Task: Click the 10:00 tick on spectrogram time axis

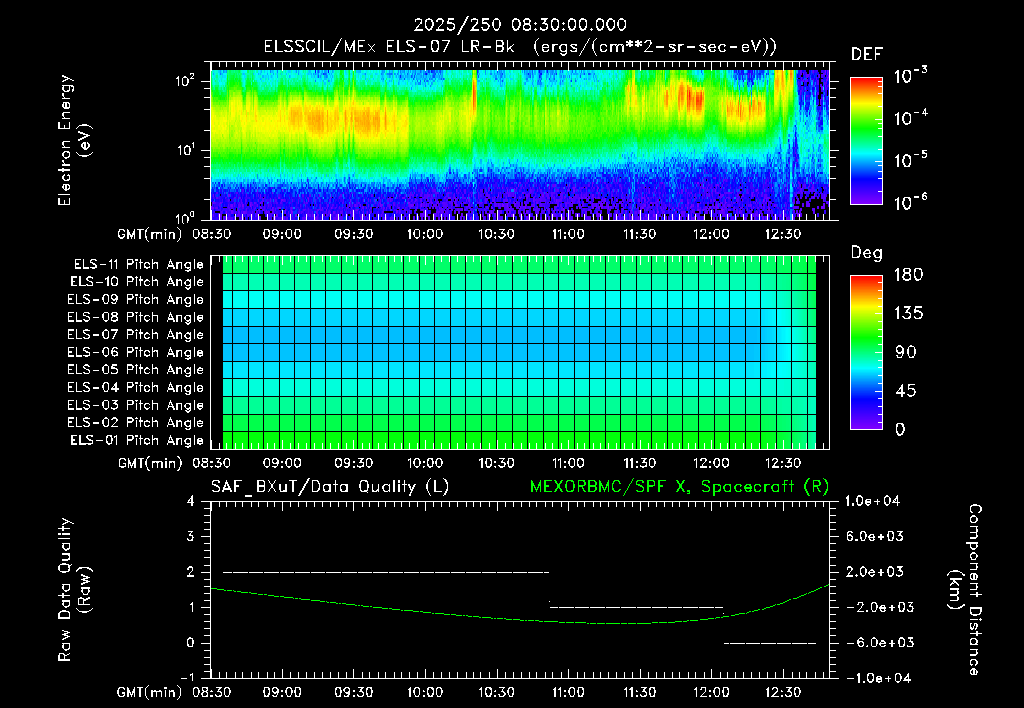Action: [x=425, y=234]
